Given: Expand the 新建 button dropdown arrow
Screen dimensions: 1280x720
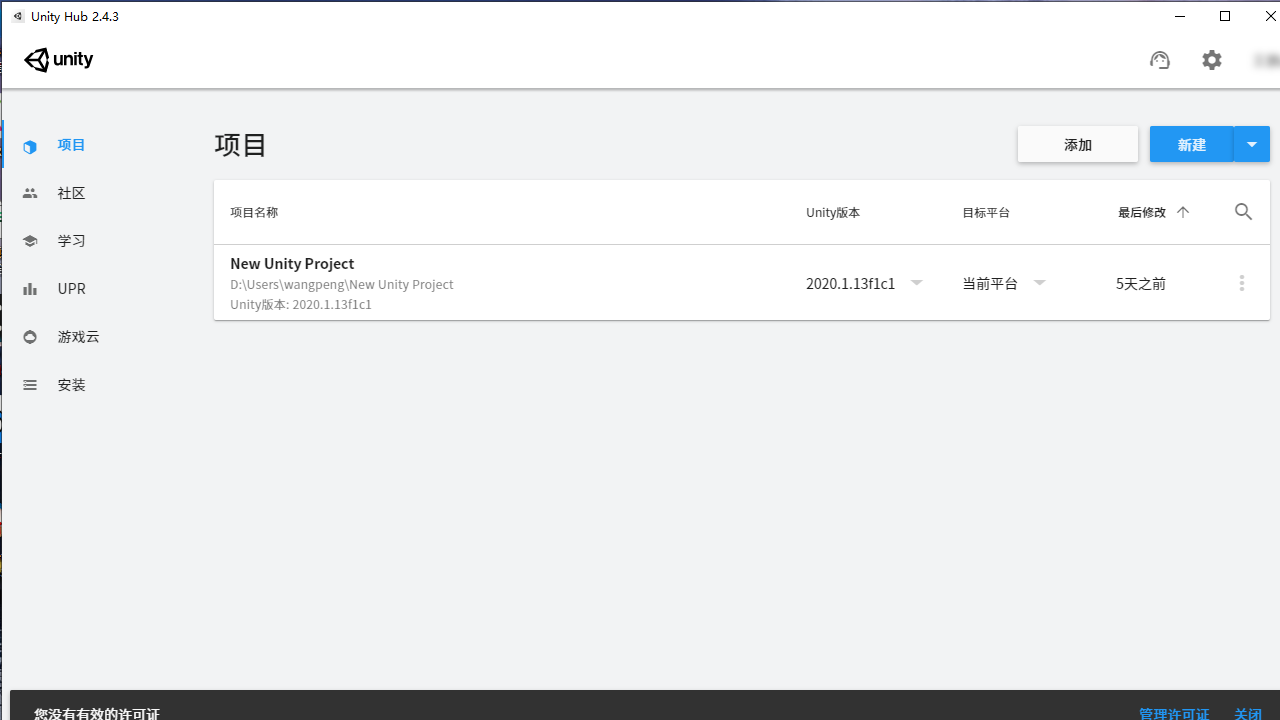Looking at the screenshot, I should click(x=1252, y=144).
